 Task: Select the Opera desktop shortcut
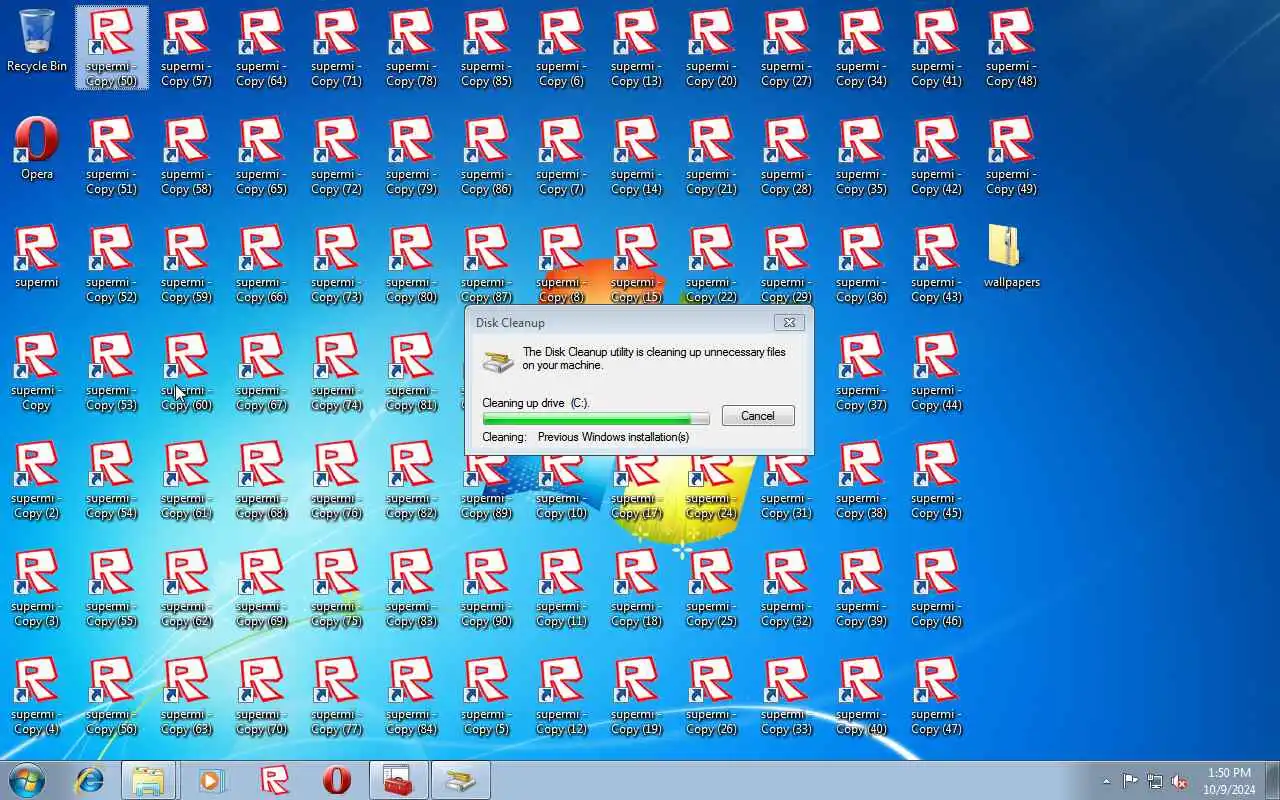[37, 148]
